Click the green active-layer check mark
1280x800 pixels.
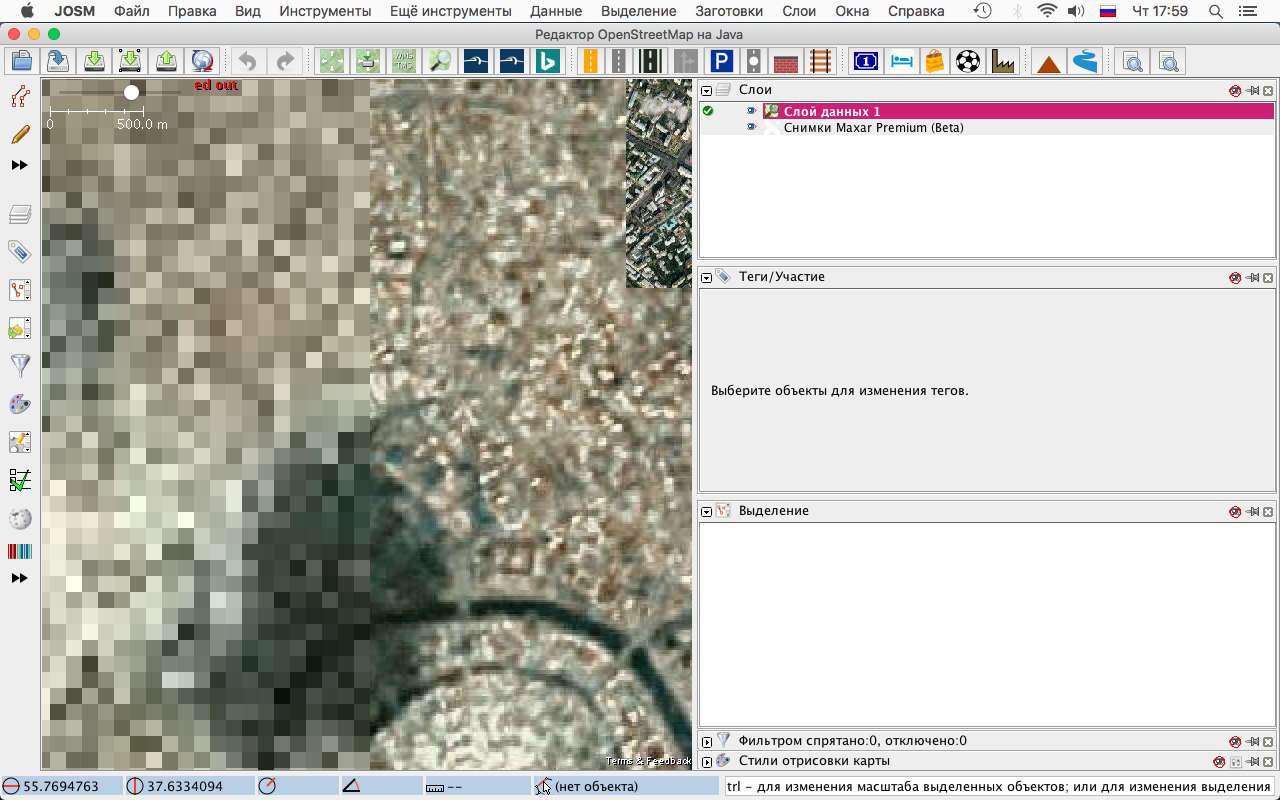tap(708, 111)
